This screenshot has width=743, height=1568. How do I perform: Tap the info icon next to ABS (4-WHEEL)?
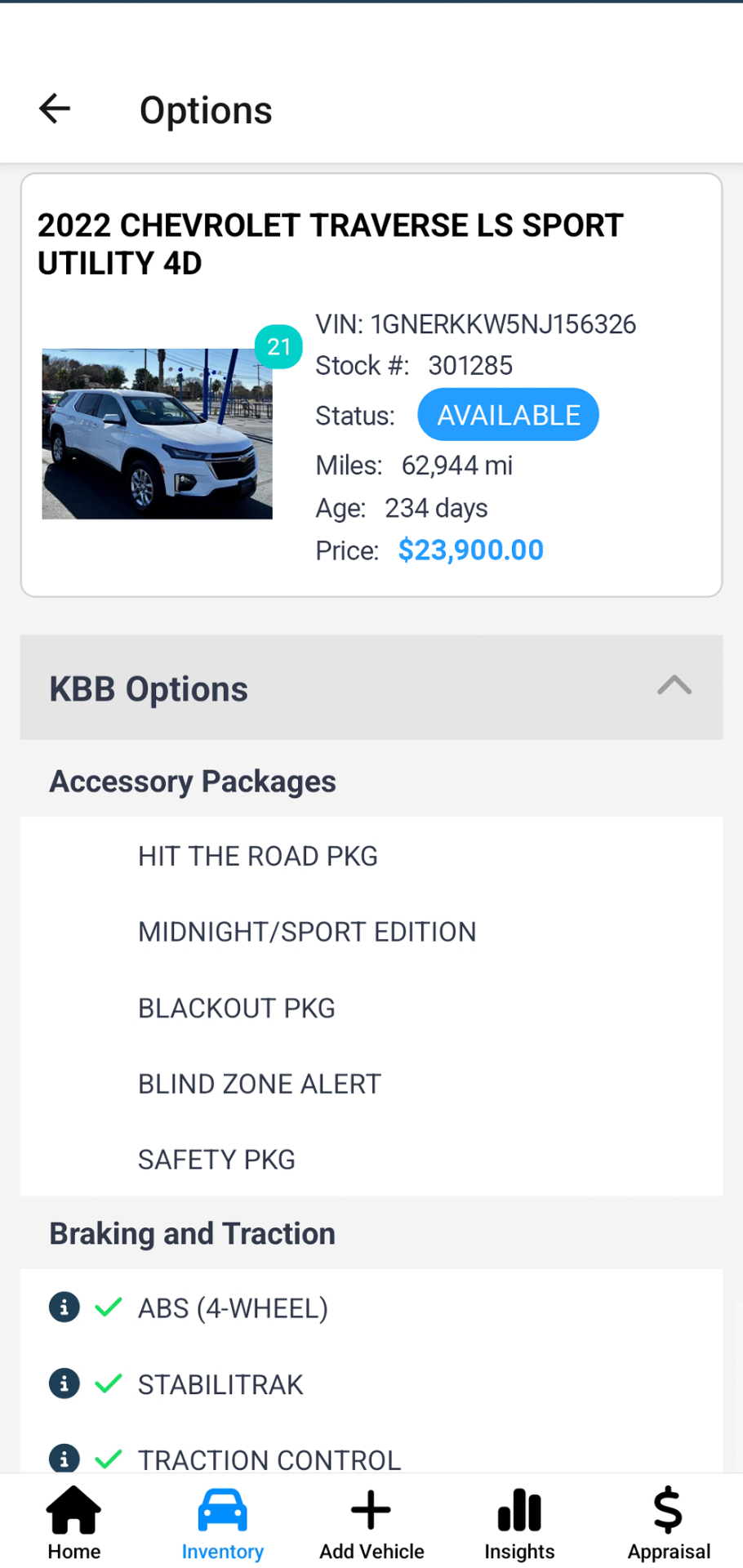[64, 1307]
